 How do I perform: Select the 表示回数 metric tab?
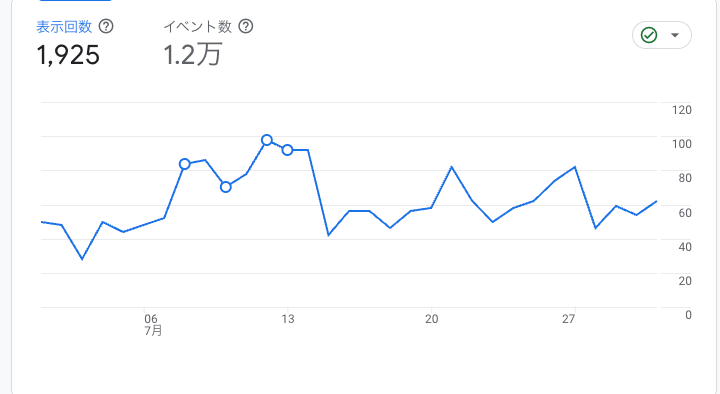coord(64,27)
